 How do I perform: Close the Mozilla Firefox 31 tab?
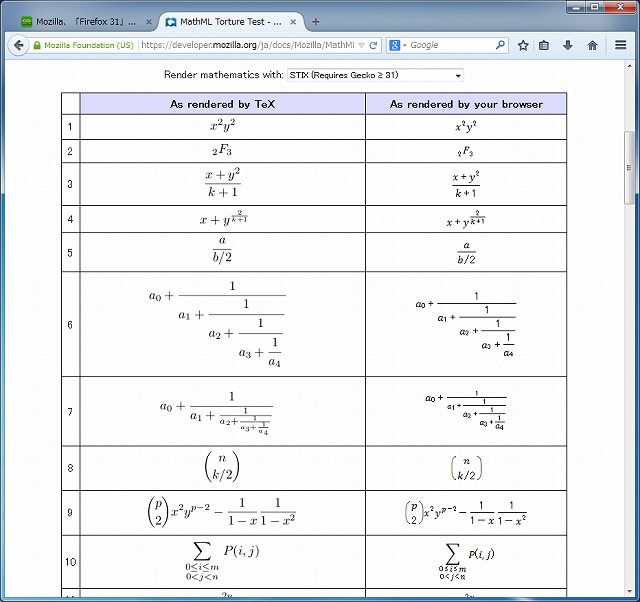click(149, 22)
